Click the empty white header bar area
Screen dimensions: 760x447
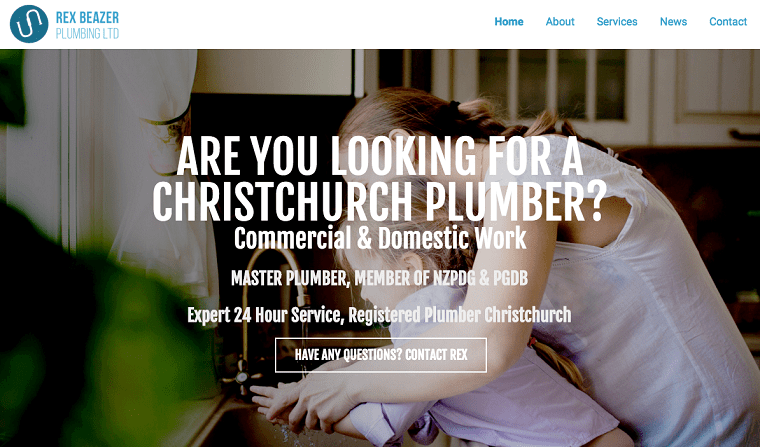(x=305, y=24)
